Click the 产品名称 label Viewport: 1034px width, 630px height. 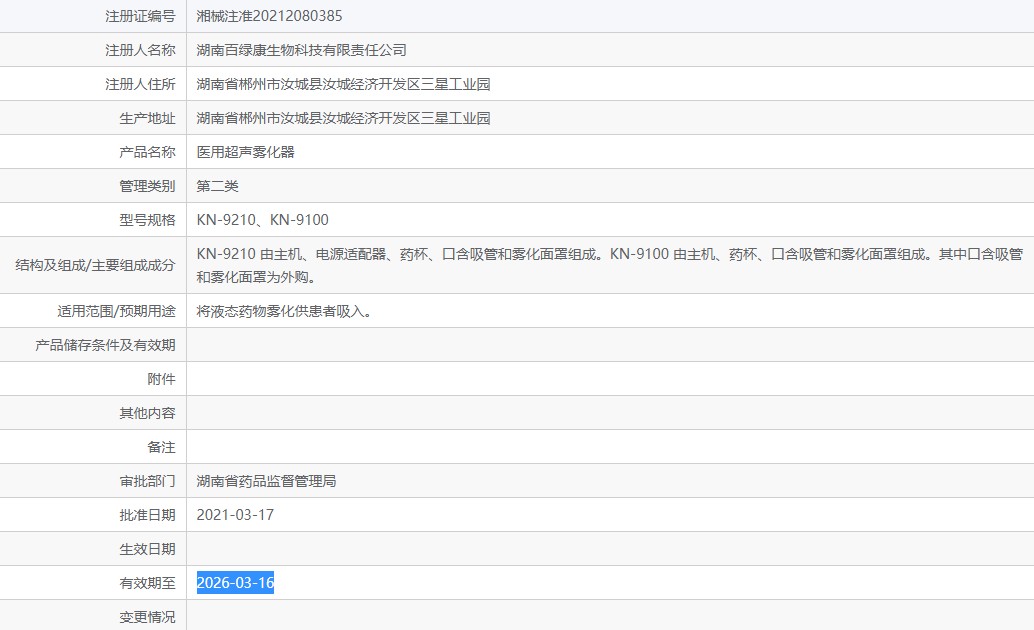147,152
